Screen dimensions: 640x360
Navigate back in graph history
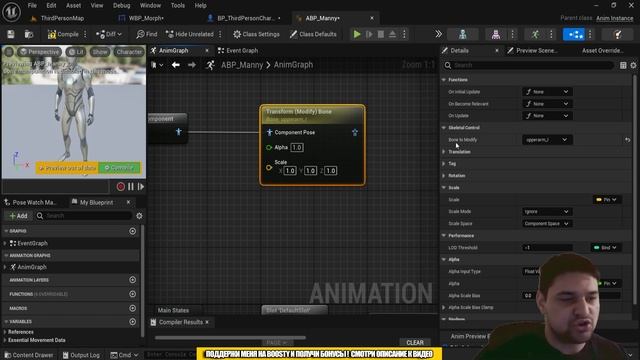(176, 65)
